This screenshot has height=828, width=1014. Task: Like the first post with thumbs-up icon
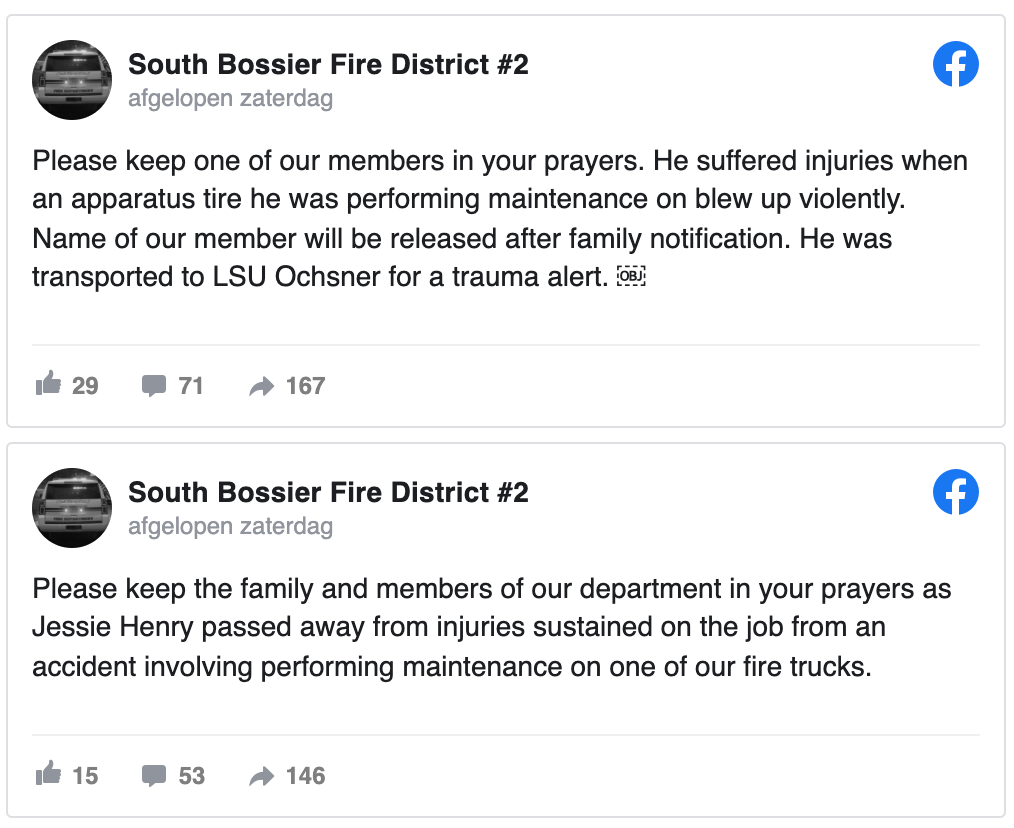[48, 385]
